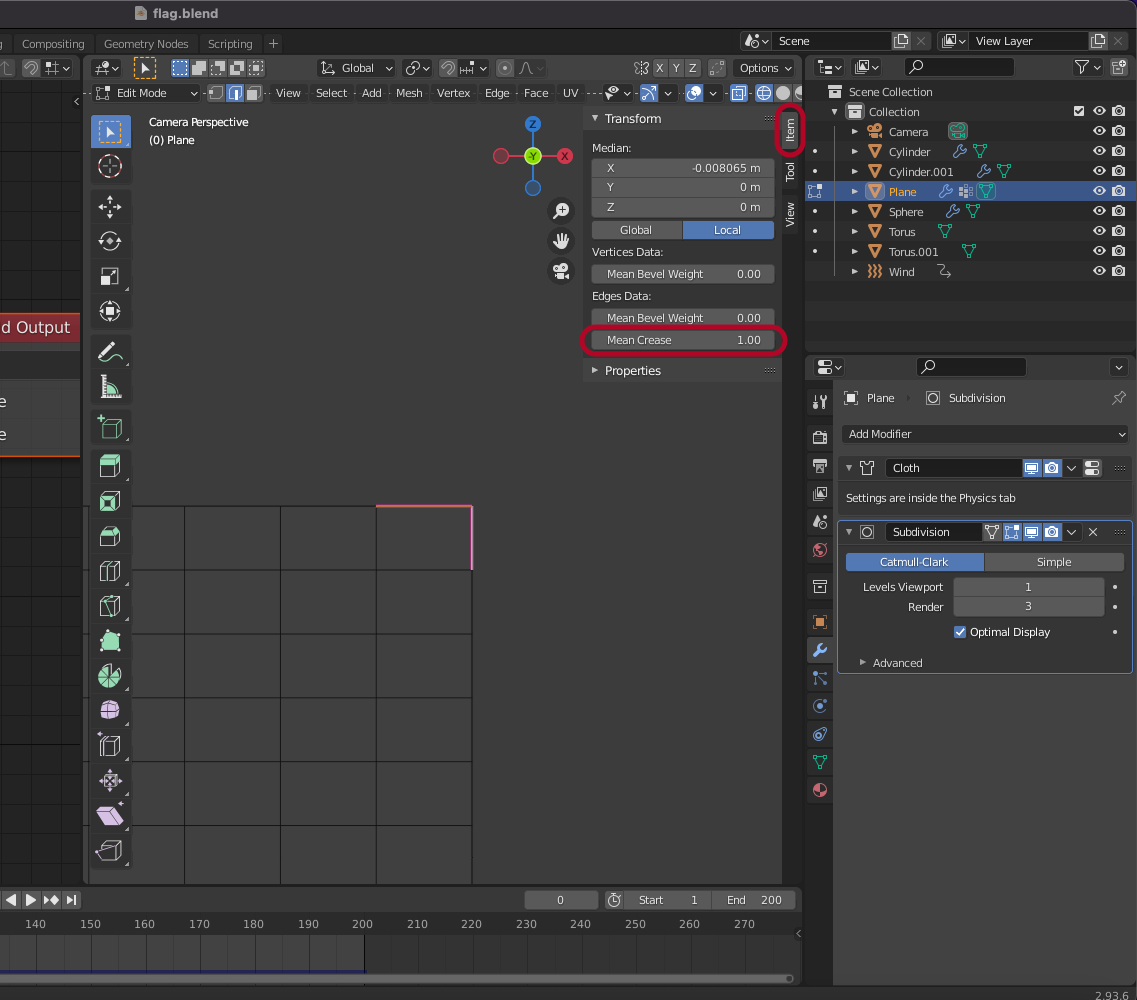
Task: Toggle visibility of Camera in outliner
Action: (x=1099, y=131)
